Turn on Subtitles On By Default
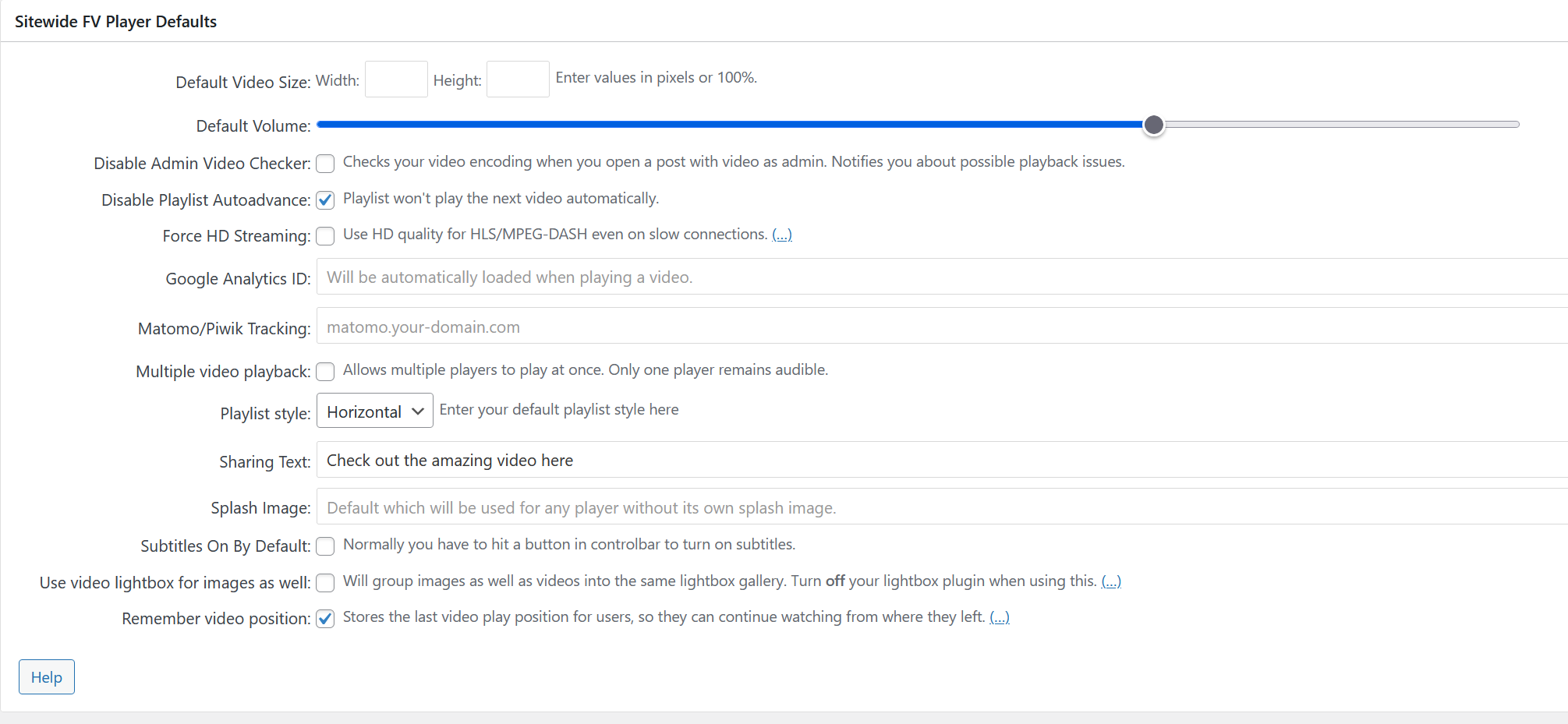Image resolution: width=1568 pixels, height=724 pixels. 325,546
